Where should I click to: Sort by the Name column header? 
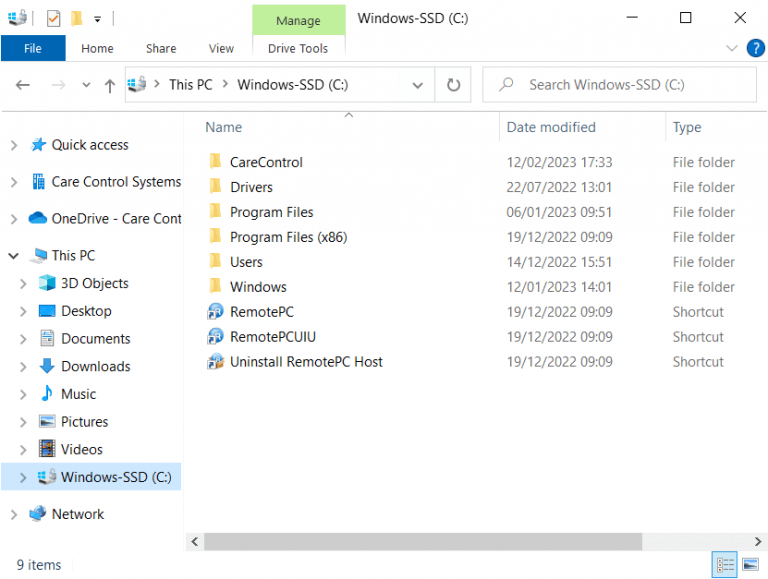(223, 127)
